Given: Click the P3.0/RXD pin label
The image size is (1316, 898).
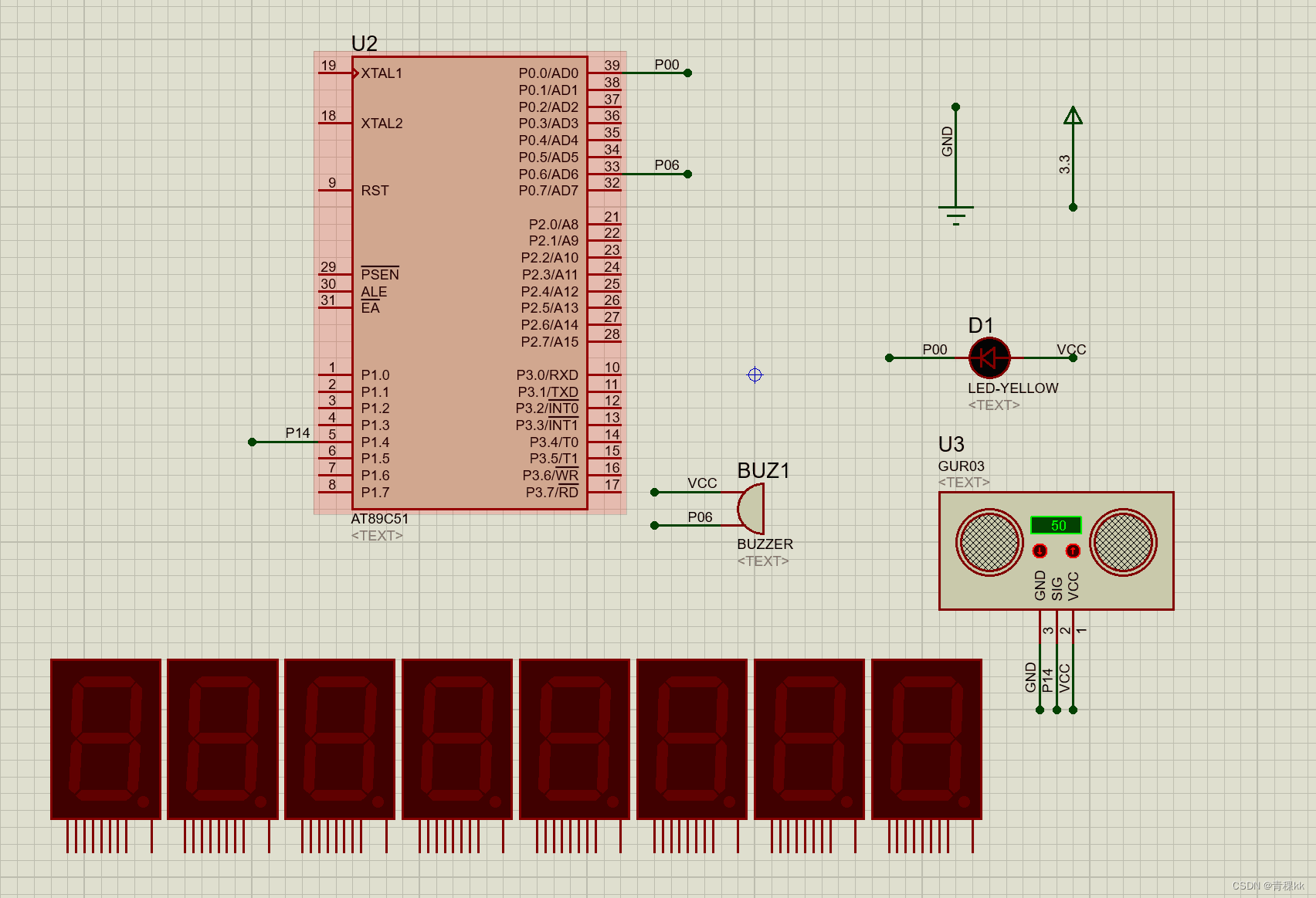Looking at the screenshot, I should click(x=547, y=375).
